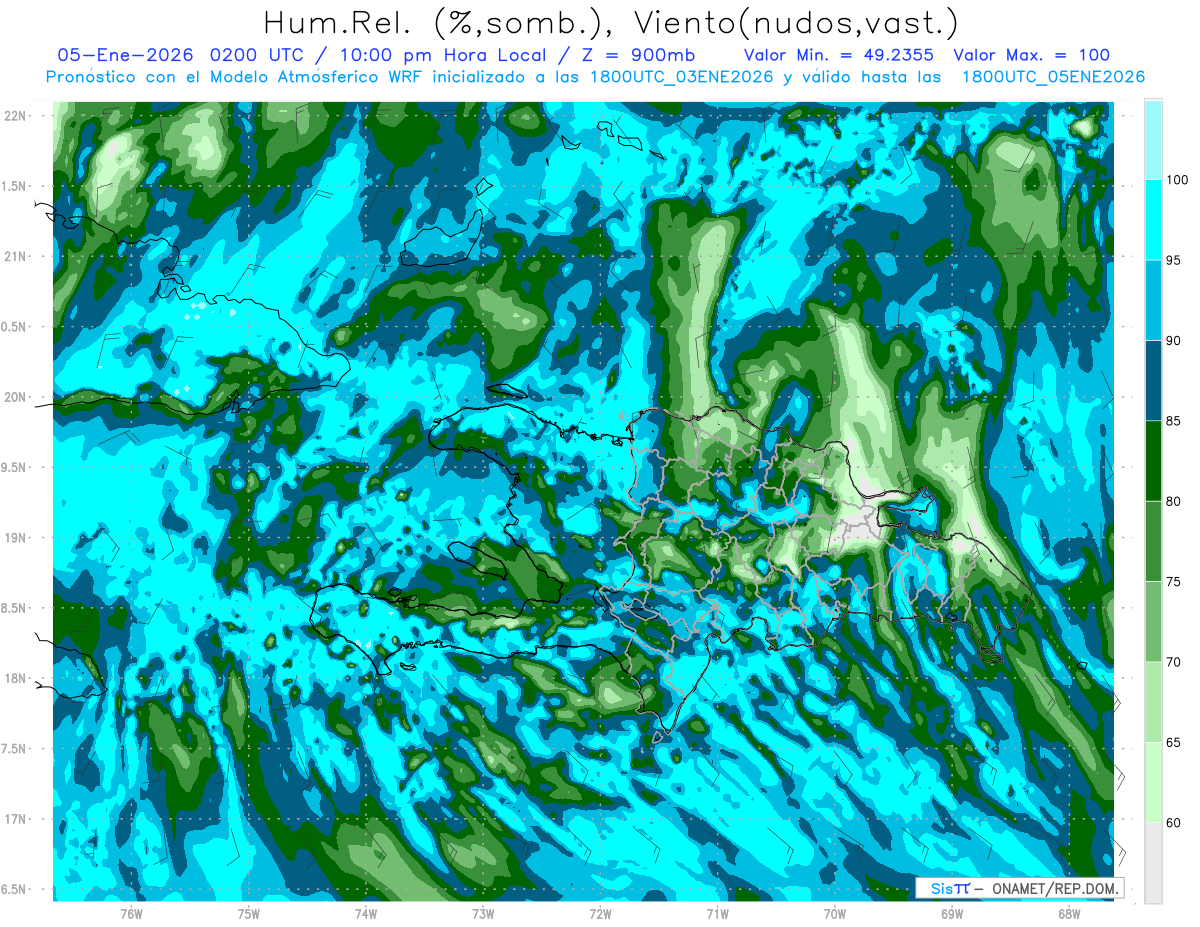Click the colorbar value "60"
1200x927 pixels.
click(x=1174, y=823)
